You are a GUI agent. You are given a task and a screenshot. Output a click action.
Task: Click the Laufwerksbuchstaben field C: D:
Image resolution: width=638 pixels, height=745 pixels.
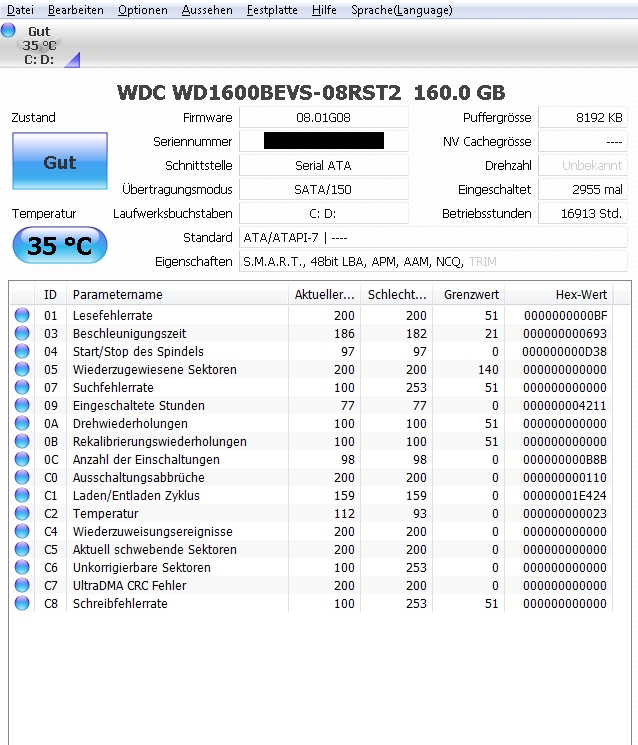324,213
